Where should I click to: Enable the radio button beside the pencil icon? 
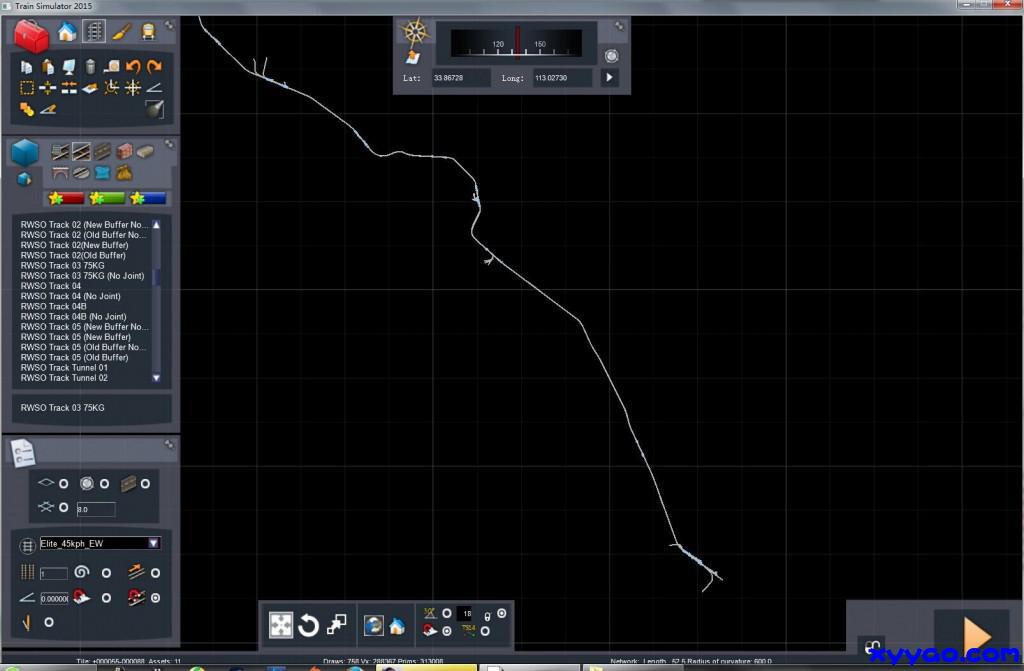point(49,622)
